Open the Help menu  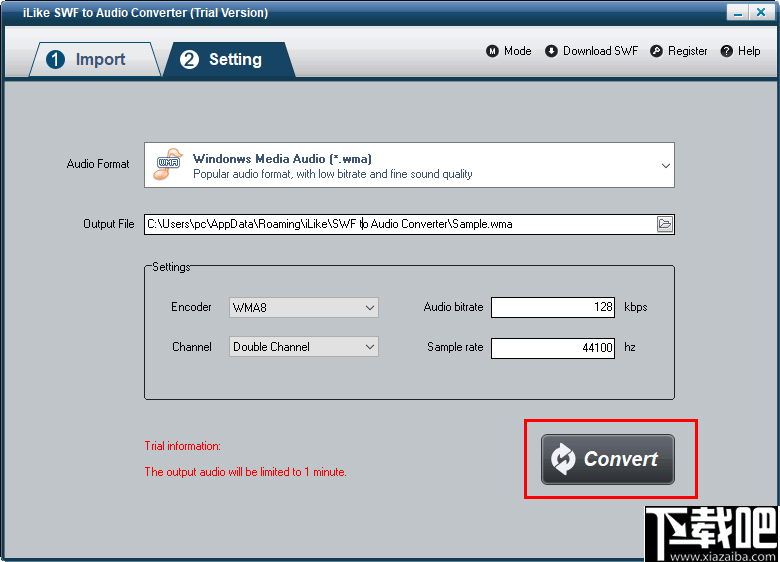point(741,51)
